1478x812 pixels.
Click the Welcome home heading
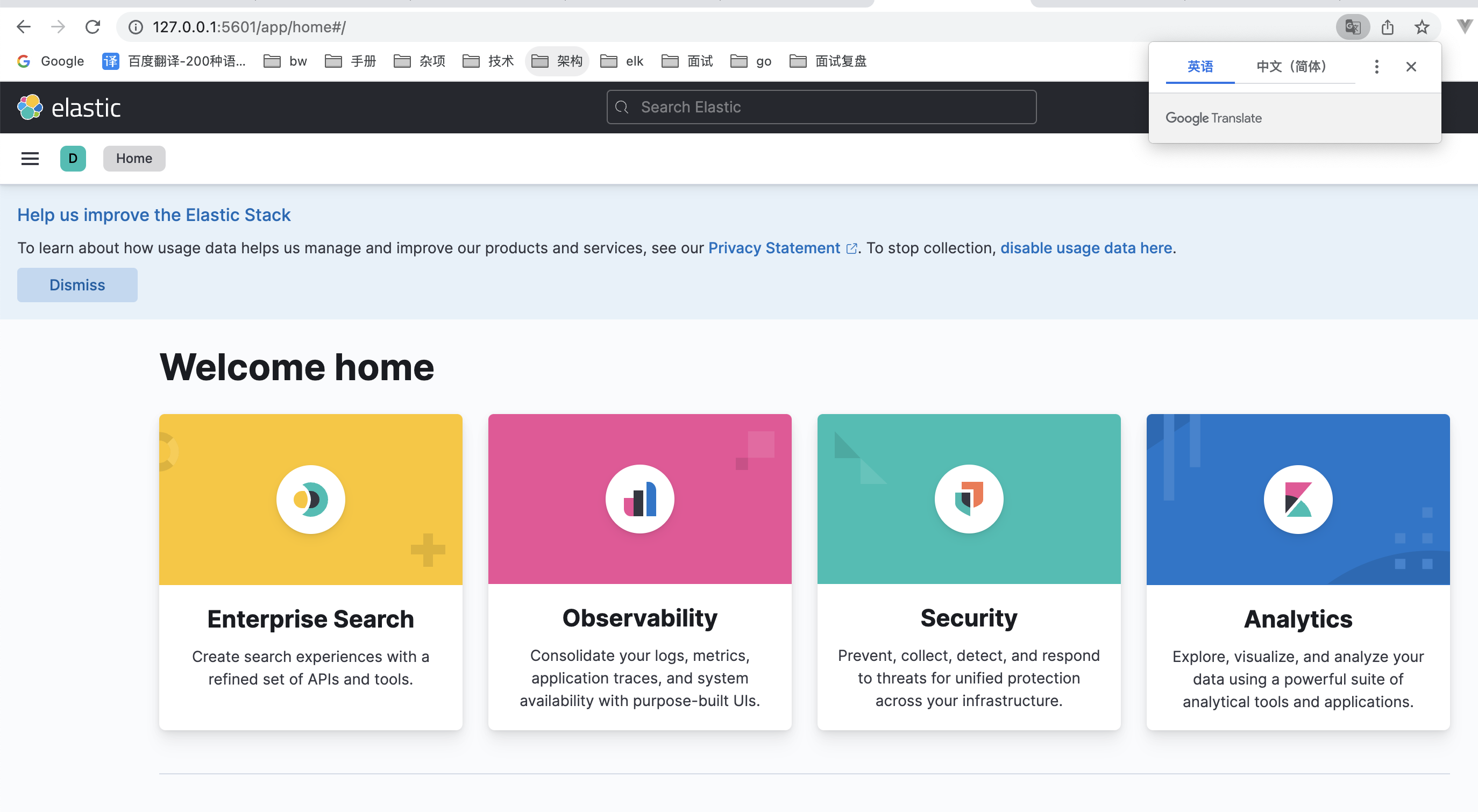pos(297,367)
